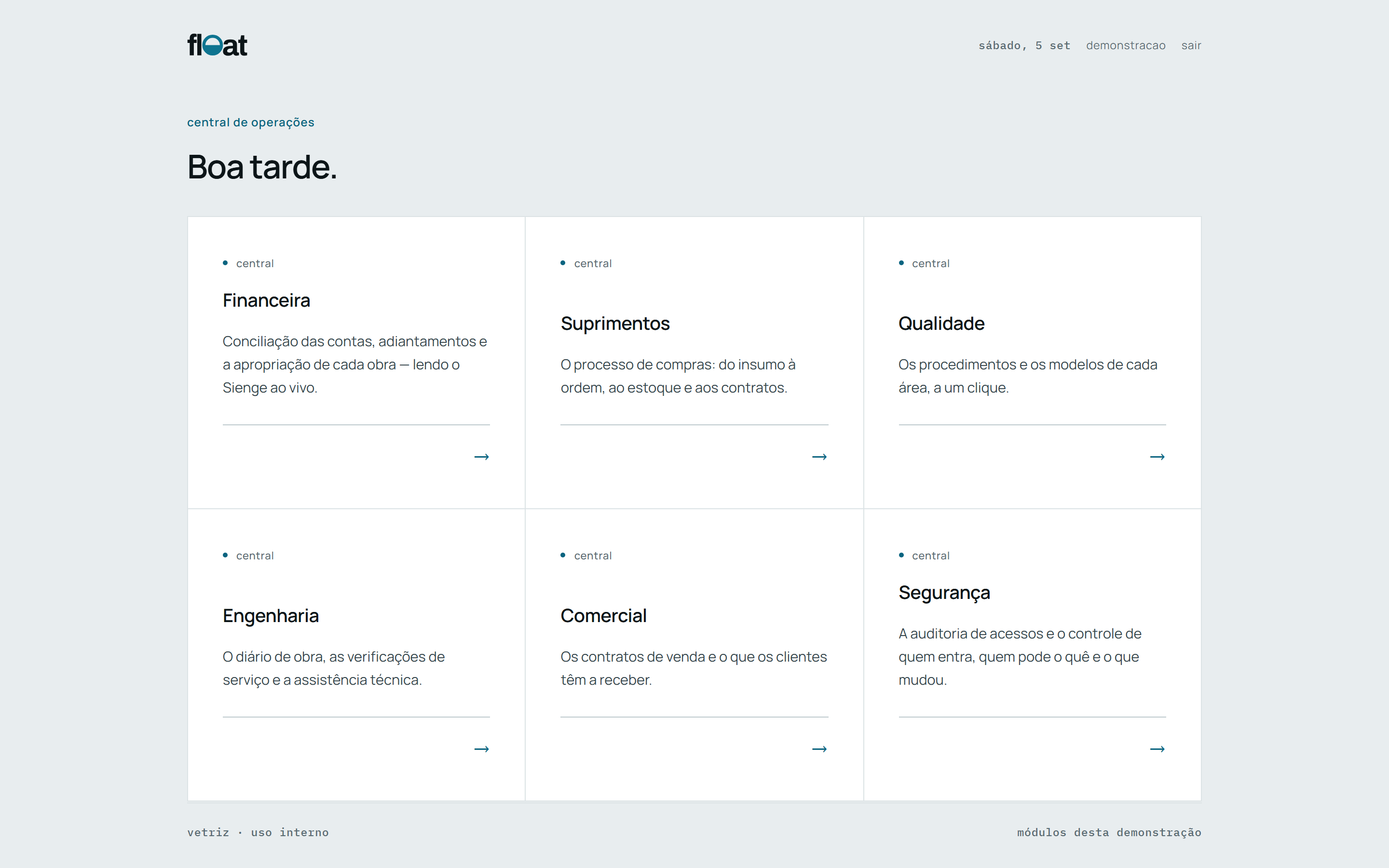This screenshot has width=1389, height=868.
Task: Open Comercial card arrow
Action: point(819,749)
